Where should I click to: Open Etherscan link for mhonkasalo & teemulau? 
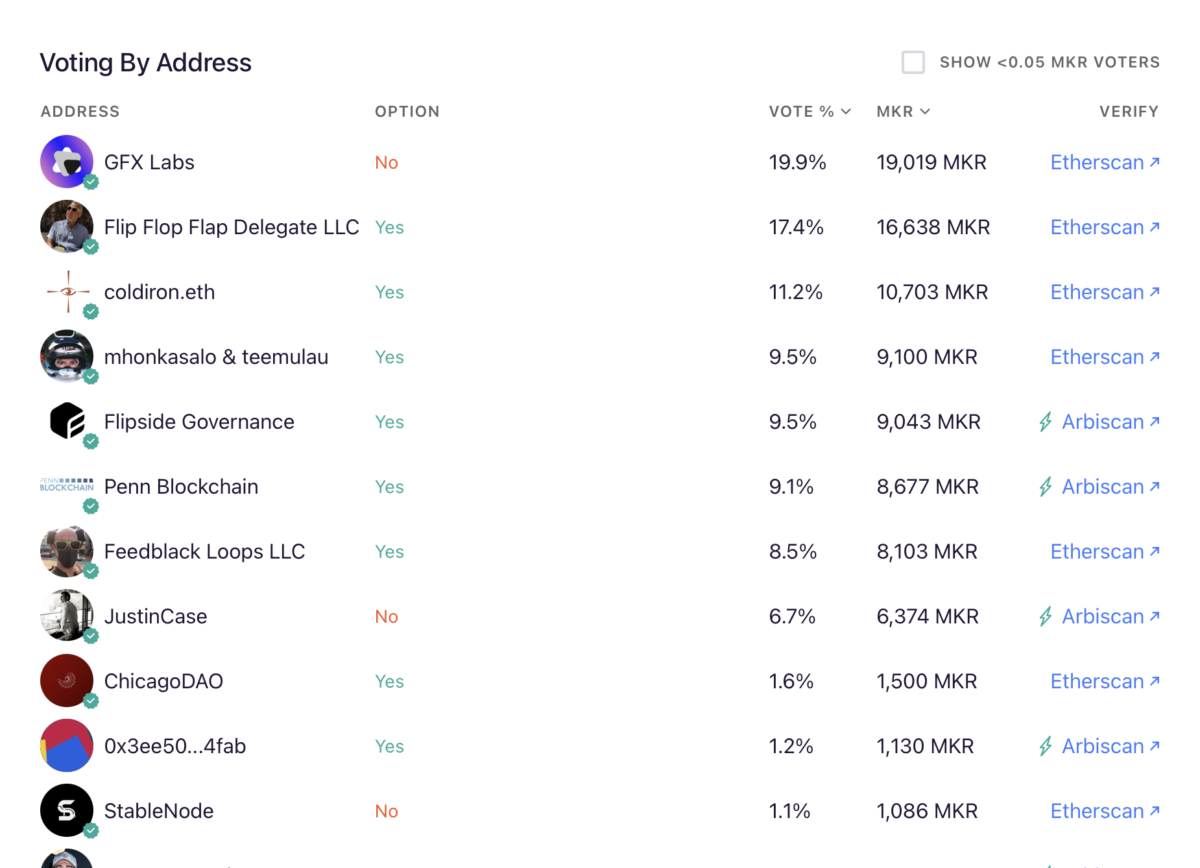1105,357
